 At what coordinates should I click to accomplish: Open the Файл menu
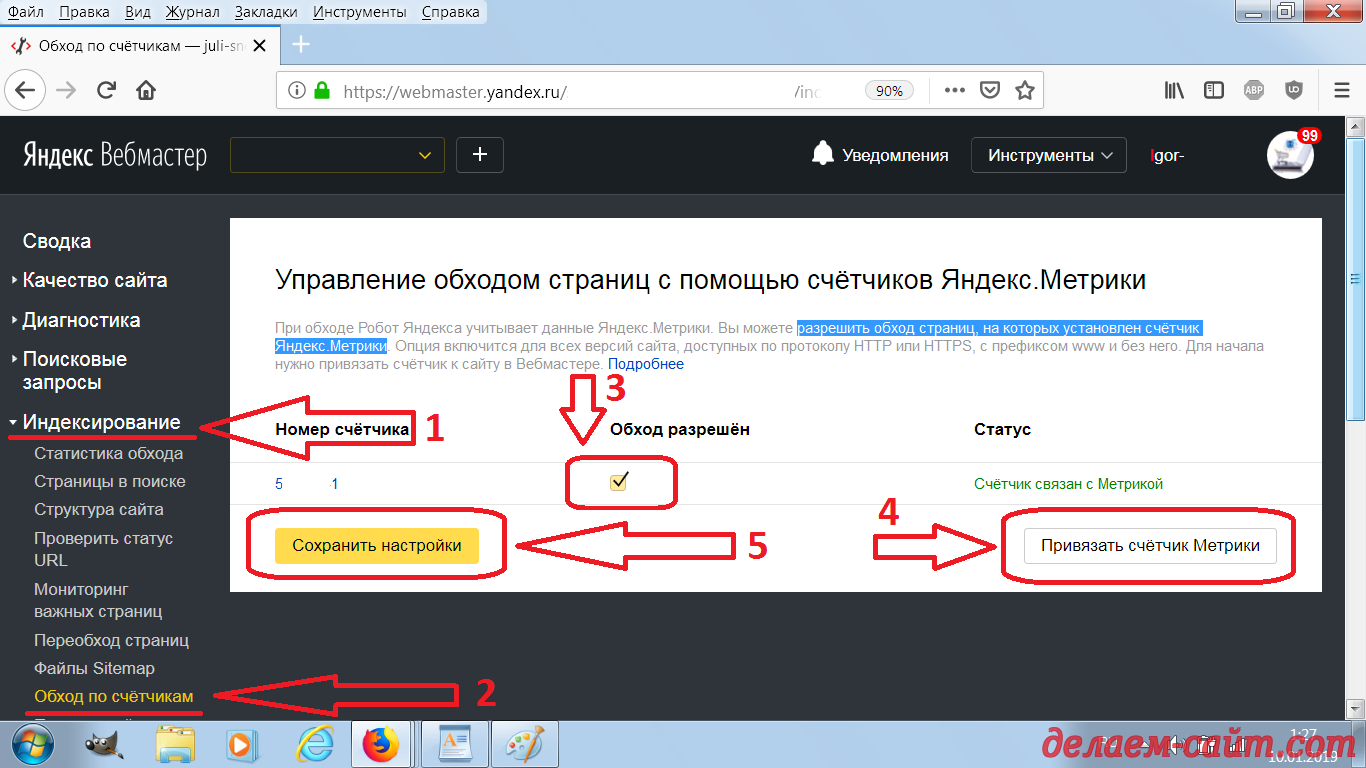25,12
